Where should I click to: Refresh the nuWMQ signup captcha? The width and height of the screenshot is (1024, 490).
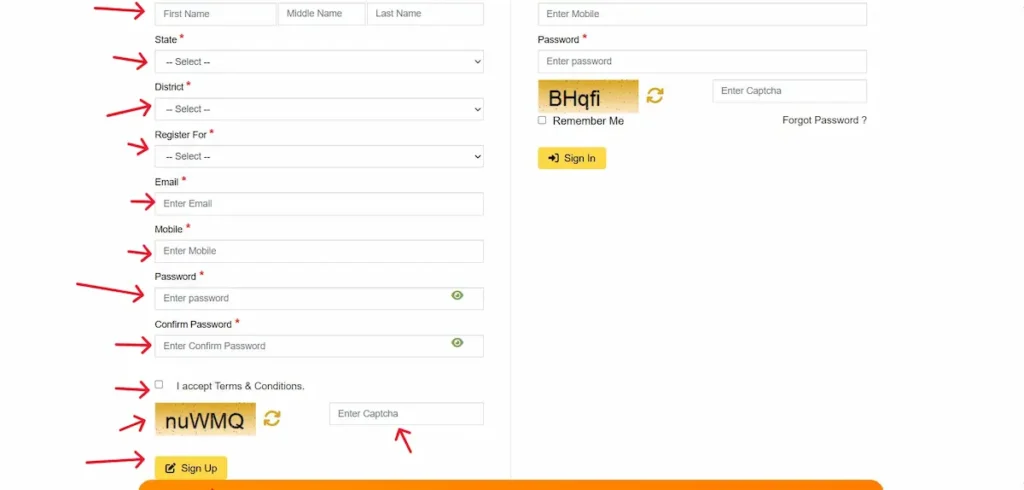point(272,418)
